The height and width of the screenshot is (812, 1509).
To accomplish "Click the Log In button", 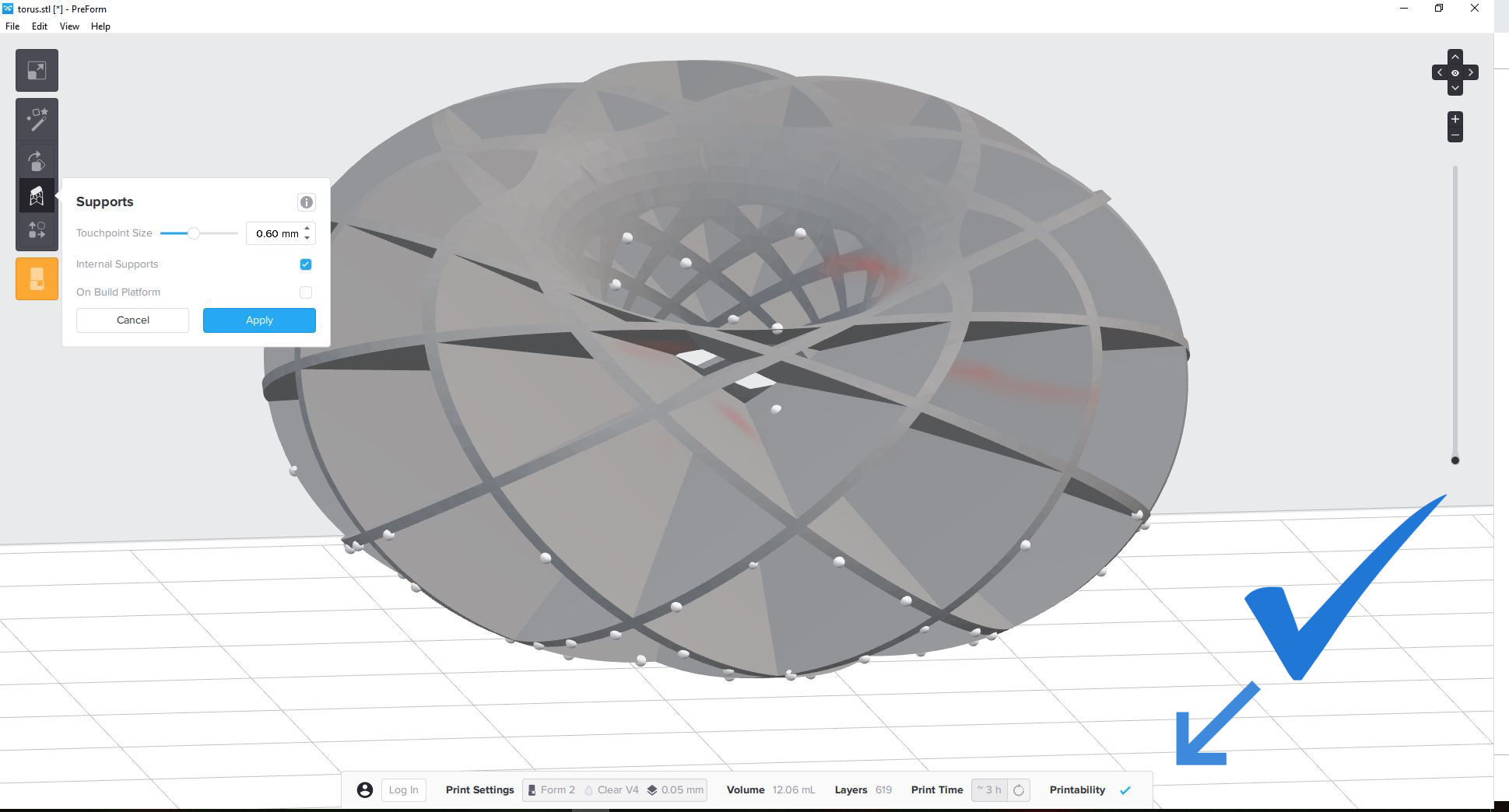I will 404,790.
